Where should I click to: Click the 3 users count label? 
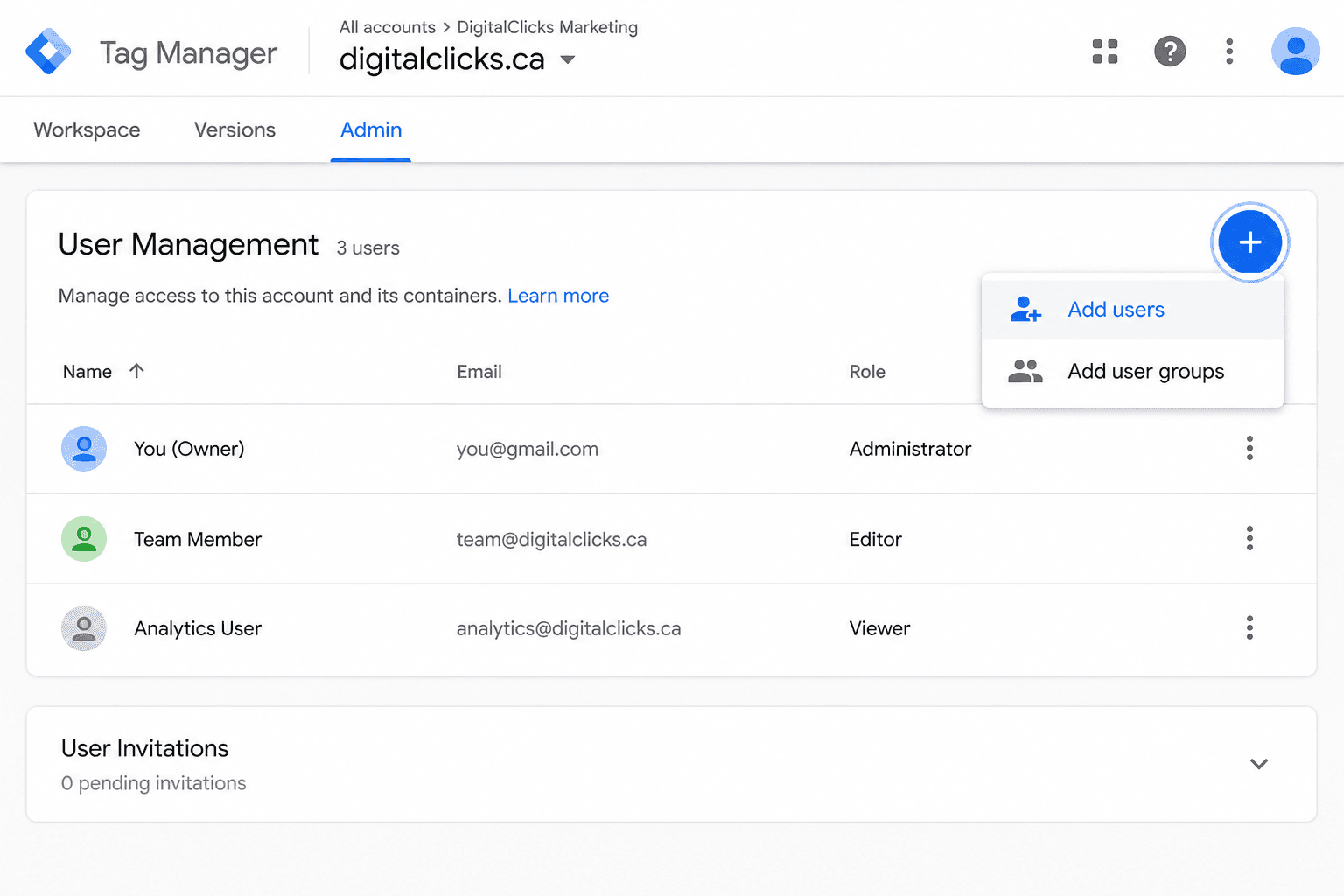[367, 248]
